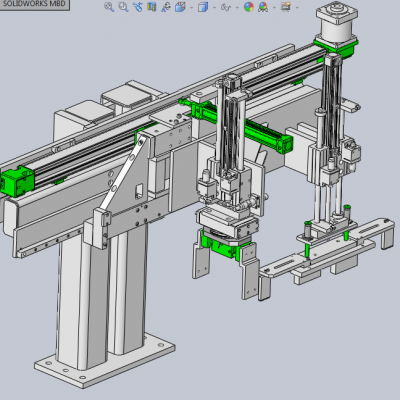Expand the View Settings dropdown arrow
This screenshot has width=400, height=400.
297,7
